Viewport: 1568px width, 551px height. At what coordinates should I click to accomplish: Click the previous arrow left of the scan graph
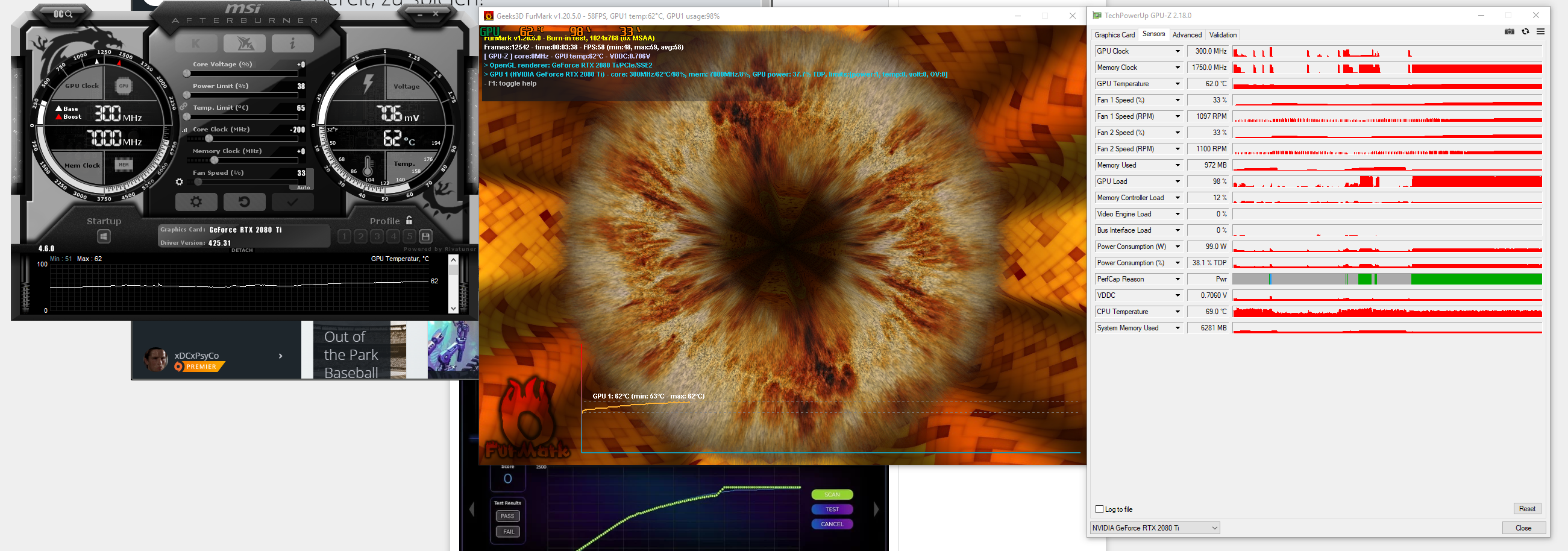(472, 509)
